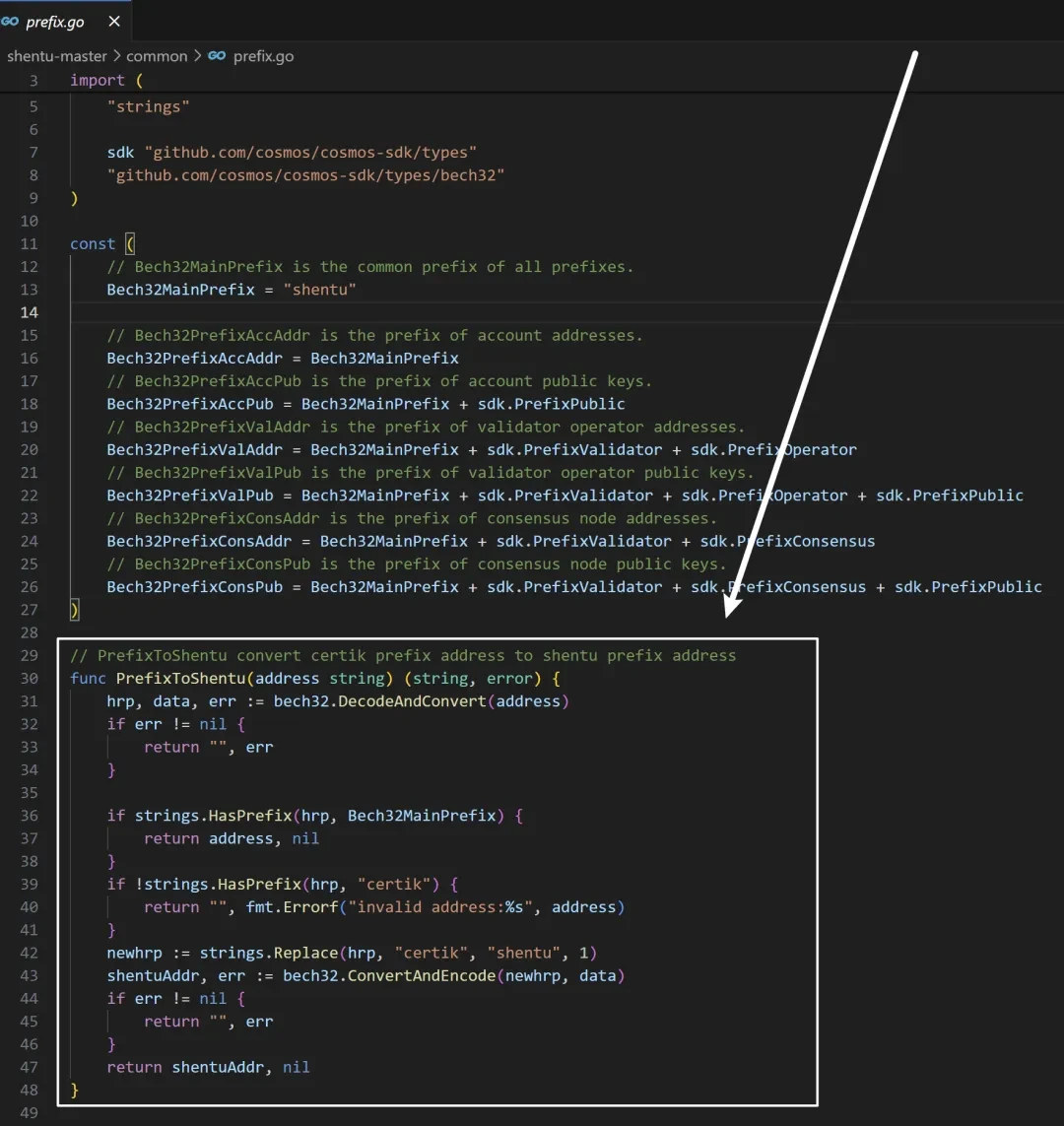Click line number 14 in the gutter
Viewport: 1064px width, 1126px height.
pos(29,312)
